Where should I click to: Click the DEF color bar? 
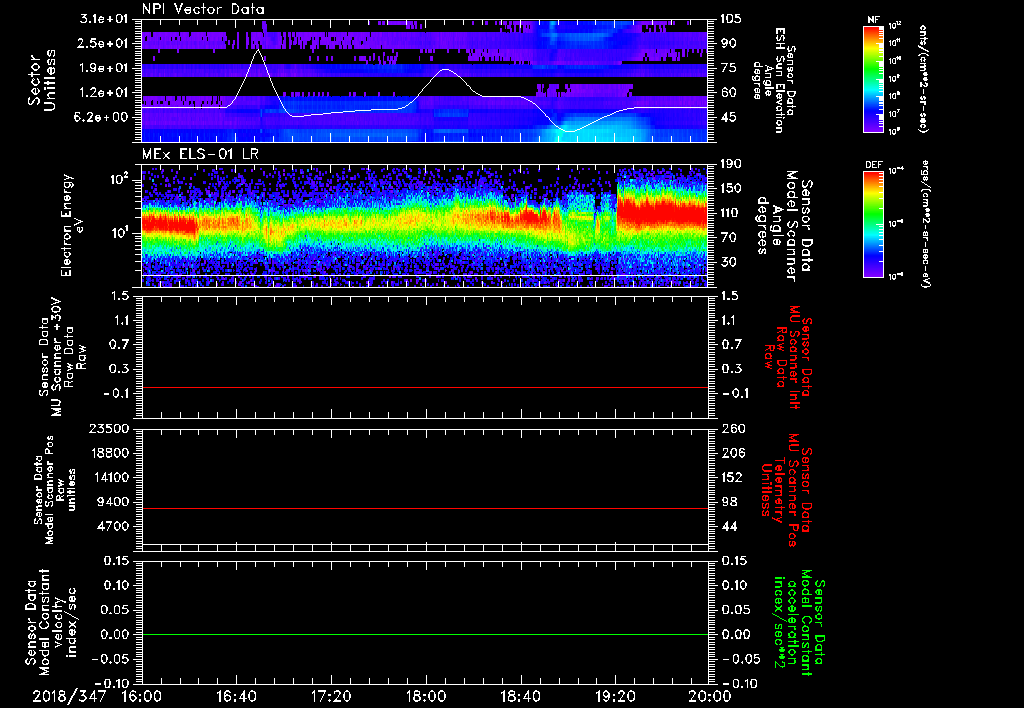(874, 224)
